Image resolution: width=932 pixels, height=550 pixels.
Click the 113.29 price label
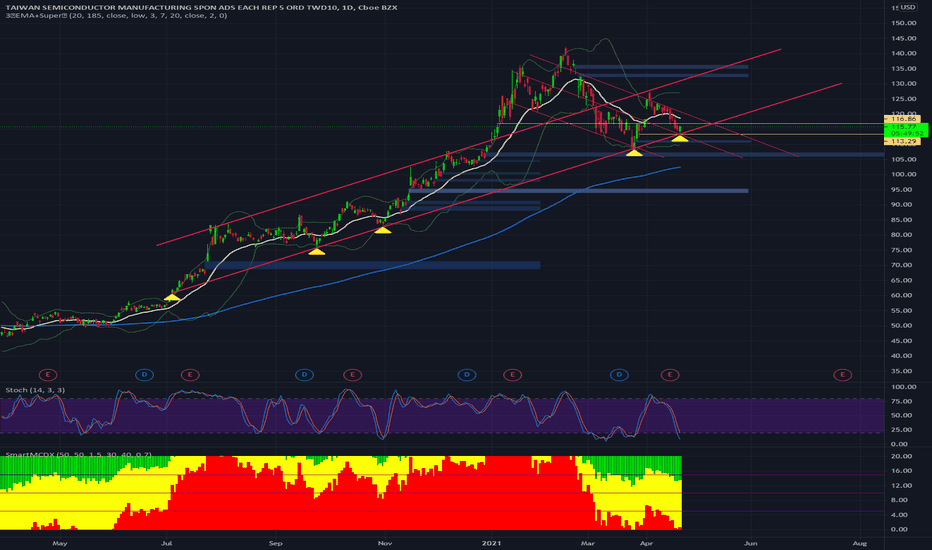(x=902, y=142)
